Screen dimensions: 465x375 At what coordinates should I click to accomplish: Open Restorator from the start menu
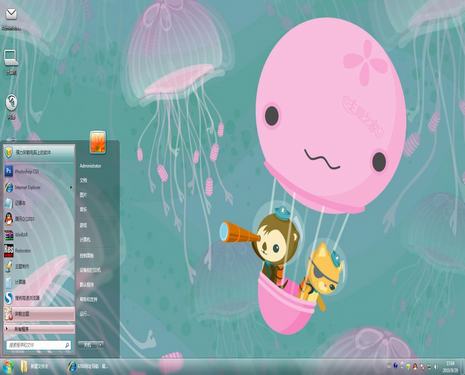[39, 250]
